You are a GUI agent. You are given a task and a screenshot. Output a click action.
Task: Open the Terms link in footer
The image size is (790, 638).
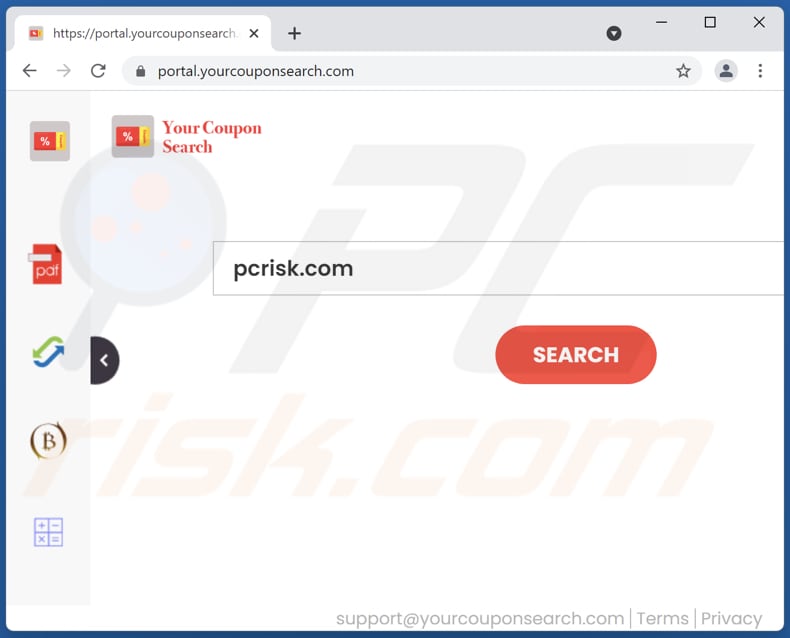pos(662,618)
